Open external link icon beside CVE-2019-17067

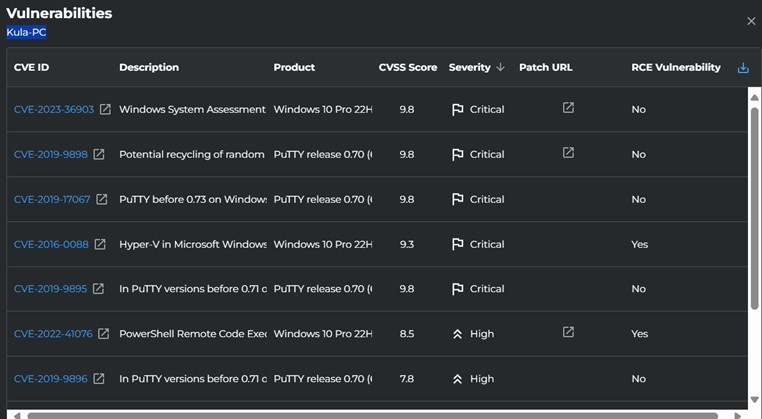[x=102, y=199]
